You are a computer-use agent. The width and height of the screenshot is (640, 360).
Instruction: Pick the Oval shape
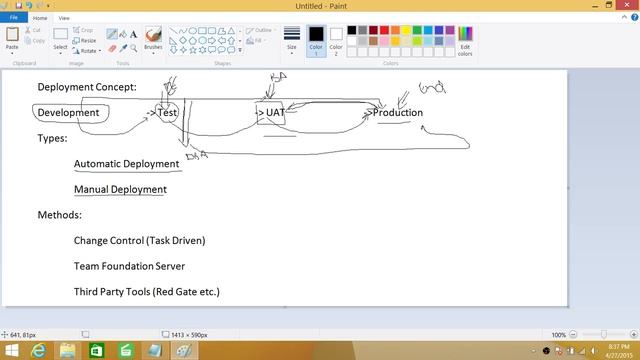(193, 31)
